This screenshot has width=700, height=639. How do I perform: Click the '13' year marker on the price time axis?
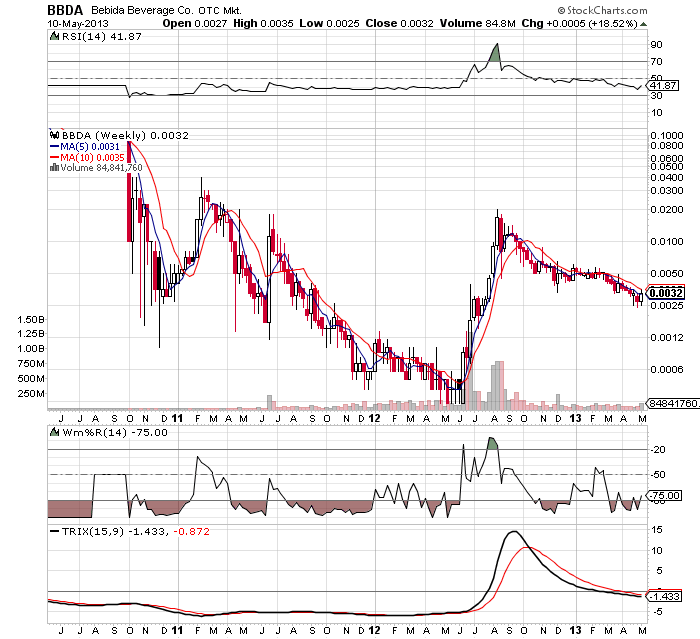coord(576,418)
